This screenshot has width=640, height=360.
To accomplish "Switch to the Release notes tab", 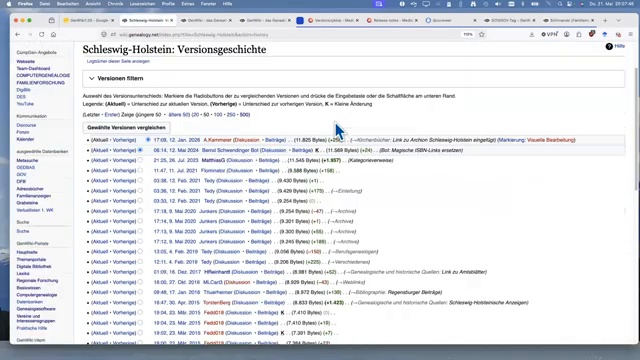I will [x=392, y=20].
